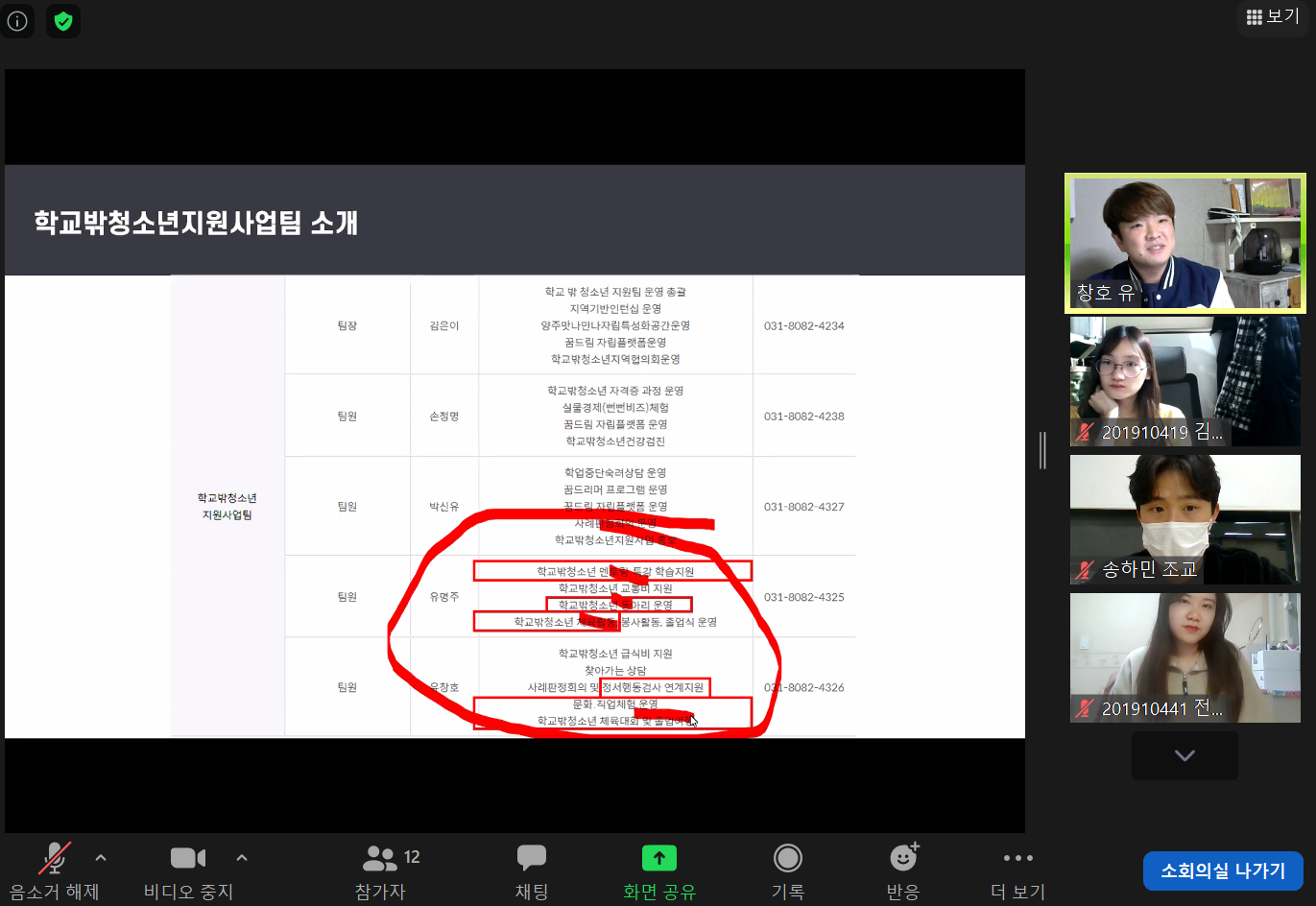Viewport: 1316px width, 906px height.
Task: Expand video settings arrow beside camera
Action: pyautogui.click(x=242, y=858)
